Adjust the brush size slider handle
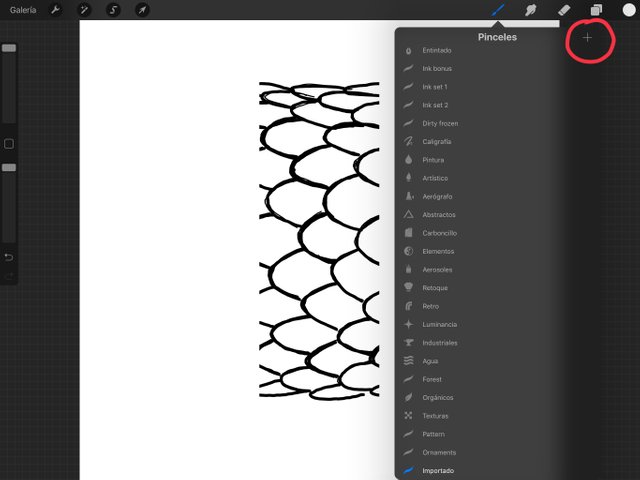 (9, 48)
